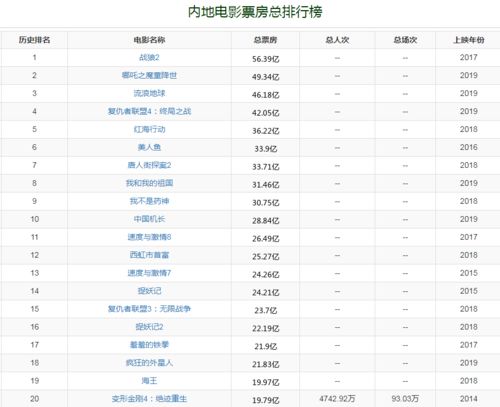The width and height of the screenshot is (500, 407).
Task: Open the 速度与激情8 movie link
Action: (x=149, y=237)
